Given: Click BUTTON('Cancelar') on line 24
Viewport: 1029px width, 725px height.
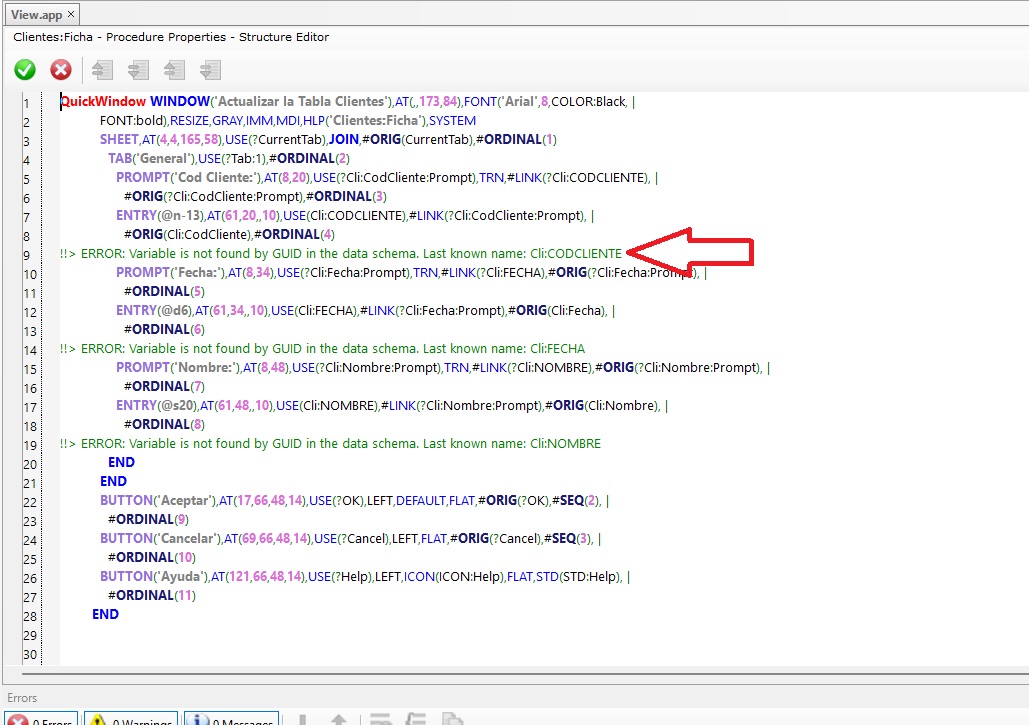Looking at the screenshot, I should point(160,539).
